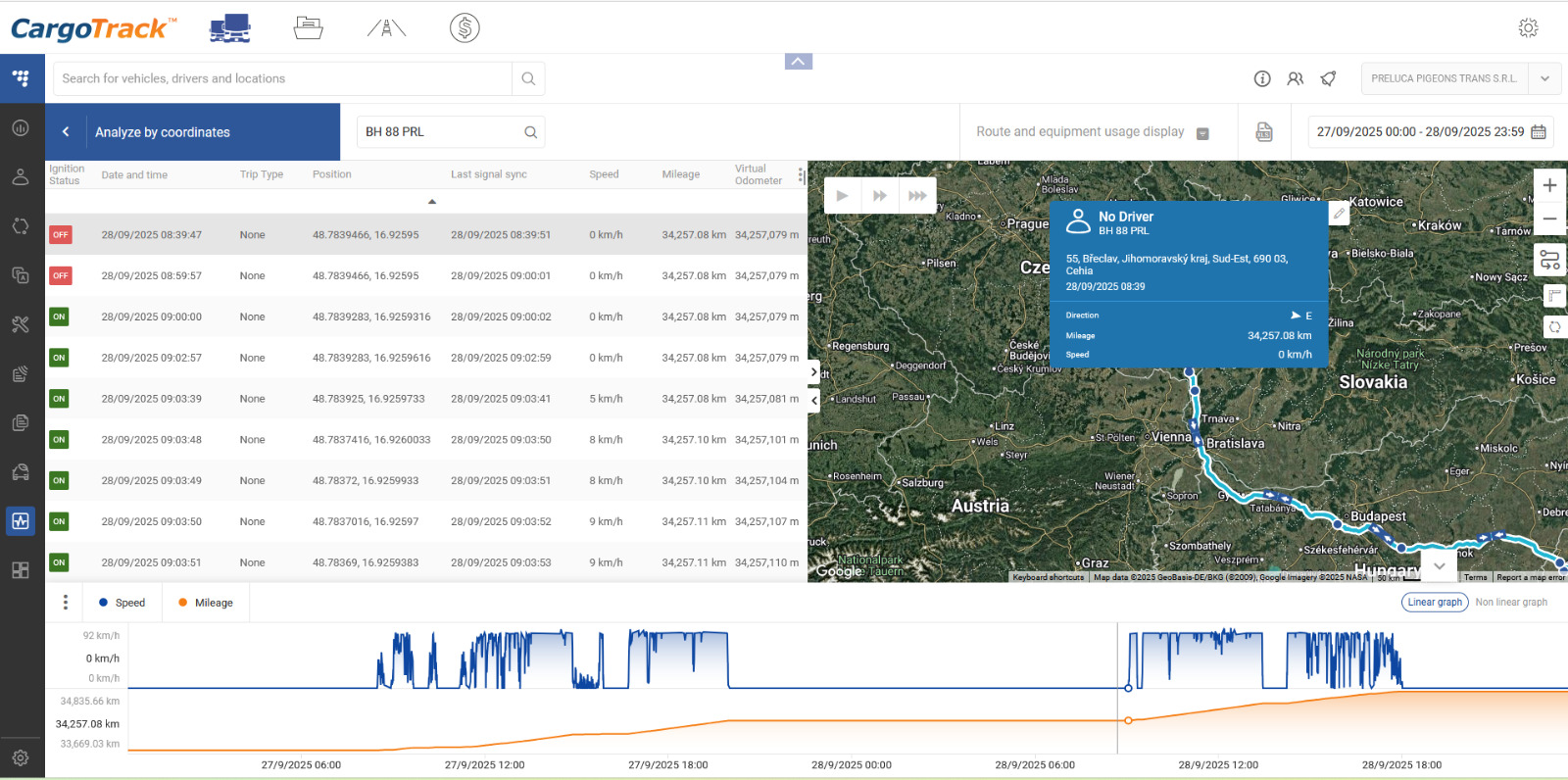Go back from Analyze by coordinates
Screen dimensions: 1568x780
pyautogui.click(x=66, y=132)
